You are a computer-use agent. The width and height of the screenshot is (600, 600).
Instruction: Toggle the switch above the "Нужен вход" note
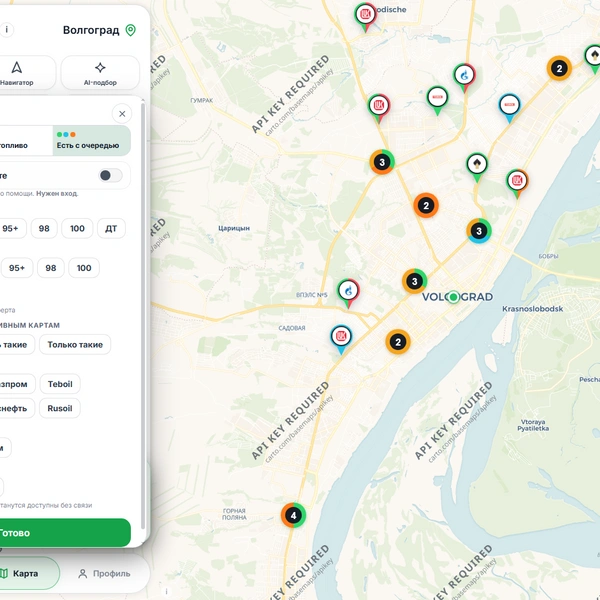(x=110, y=176)
